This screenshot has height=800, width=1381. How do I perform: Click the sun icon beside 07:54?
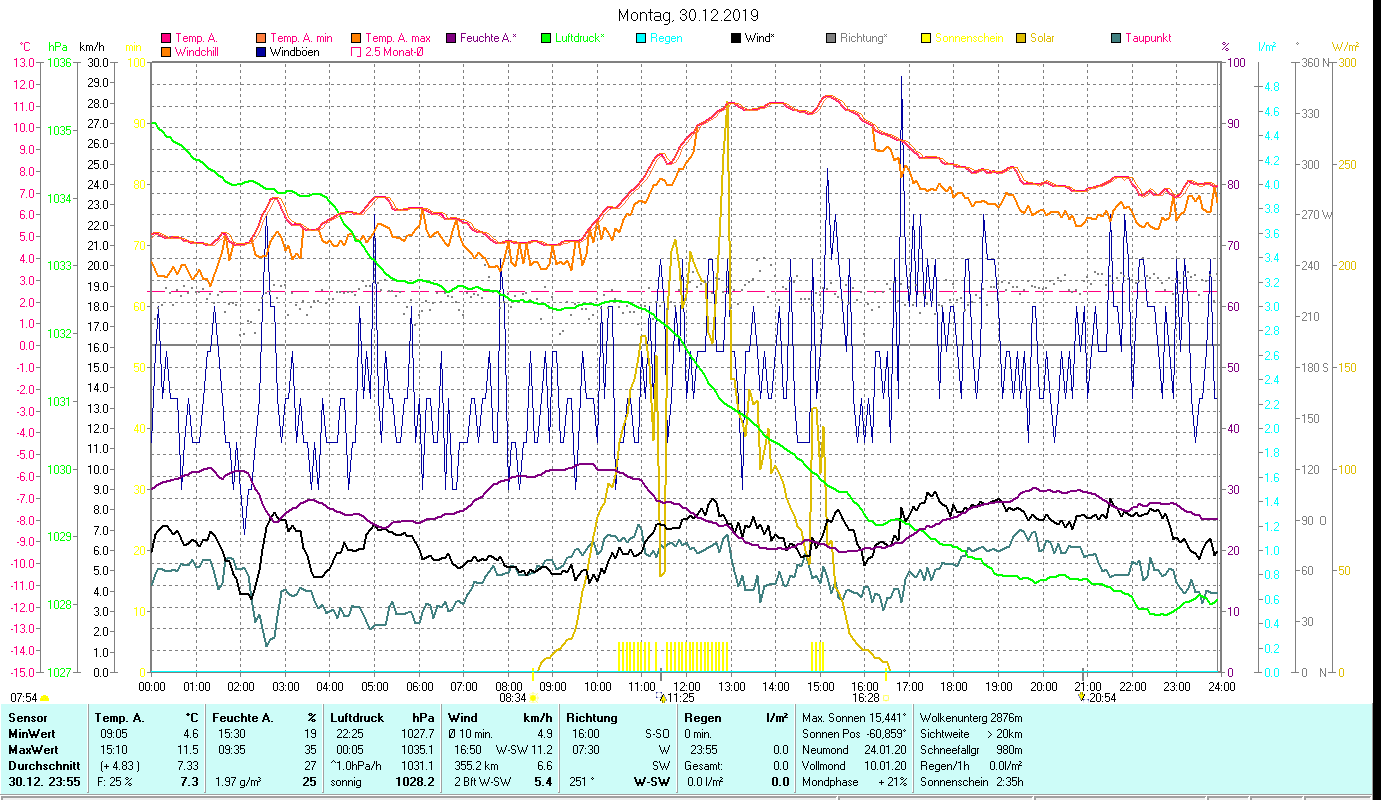click(44, 698)
